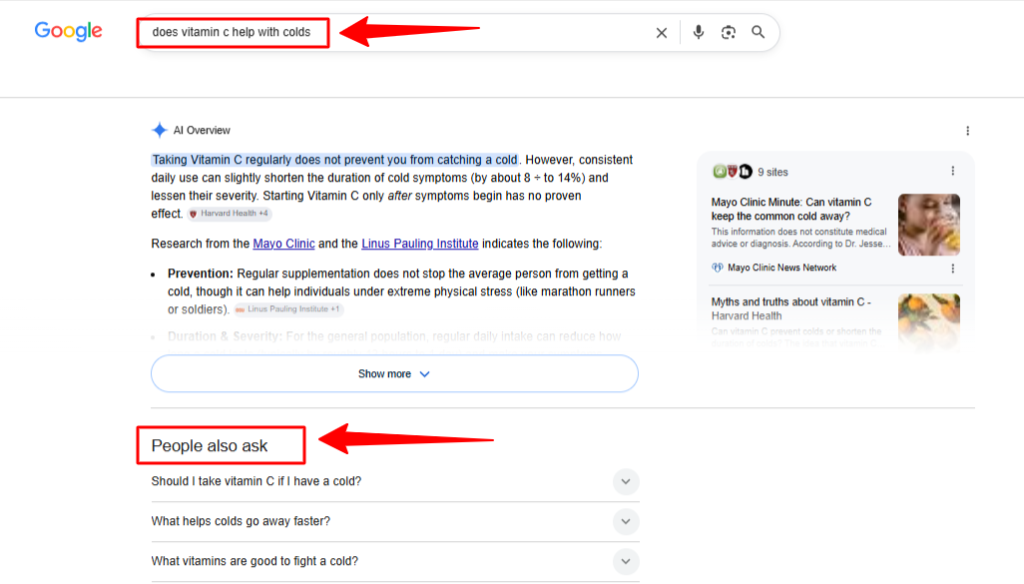Click the 'AI Overview' heading text

(201, 131)
